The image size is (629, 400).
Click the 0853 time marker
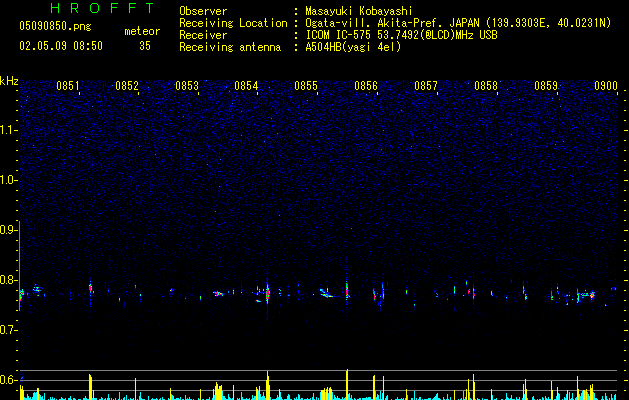pyautogui.click(x=187, y=86)
